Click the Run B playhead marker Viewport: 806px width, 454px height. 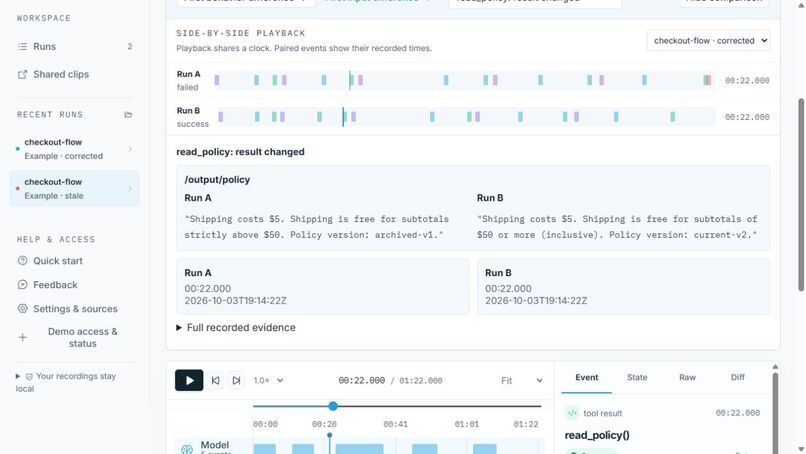pos(343,117)
